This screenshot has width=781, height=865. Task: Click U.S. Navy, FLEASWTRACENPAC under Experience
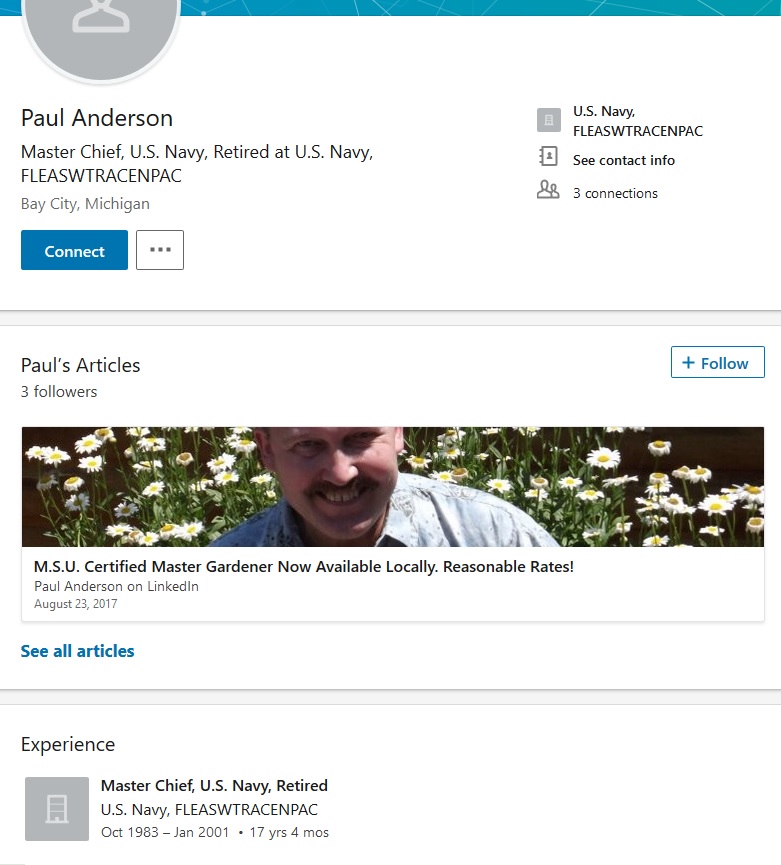(x=209, y=809)
